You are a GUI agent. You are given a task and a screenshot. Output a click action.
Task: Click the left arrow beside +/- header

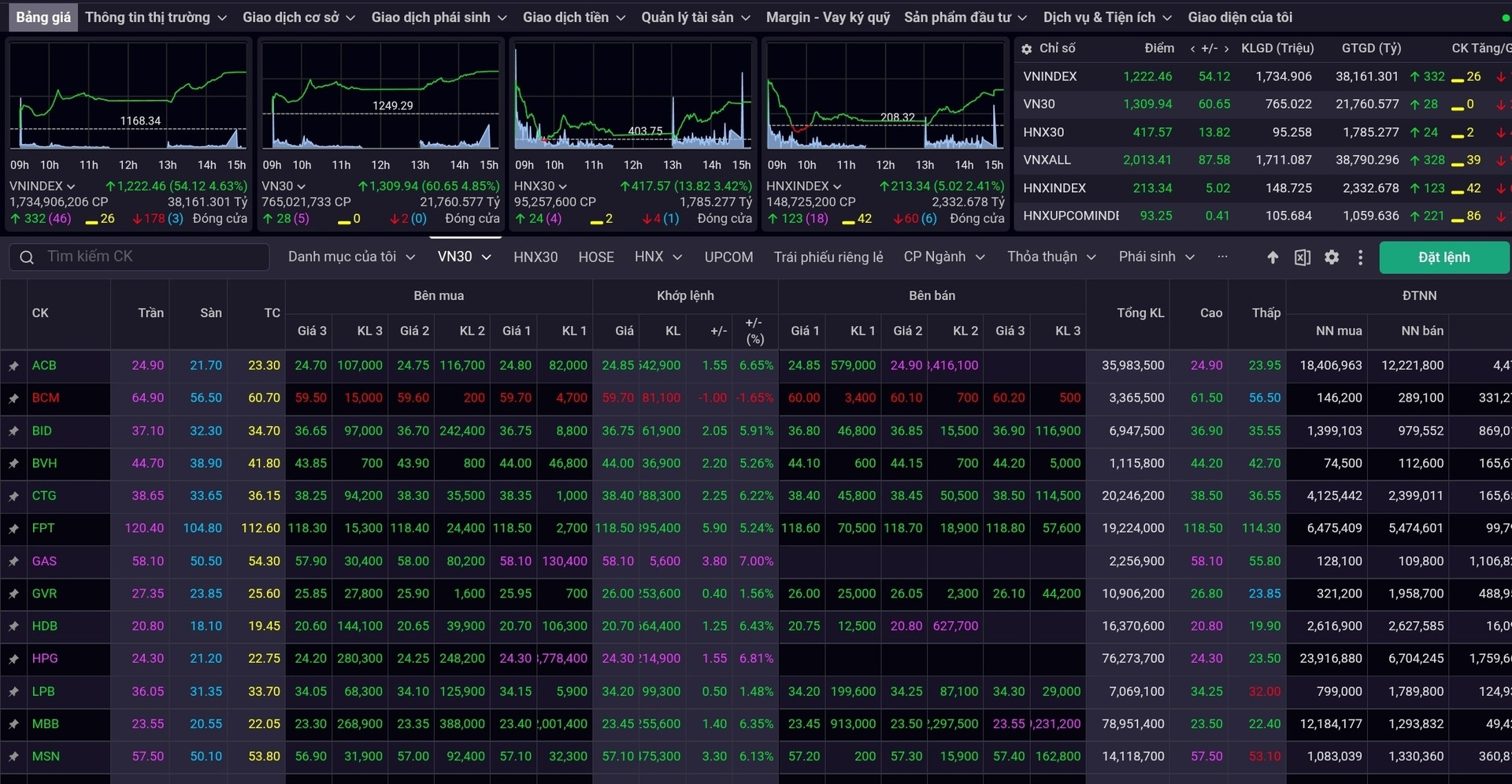pyautogui.click(x=1192, y=49)
